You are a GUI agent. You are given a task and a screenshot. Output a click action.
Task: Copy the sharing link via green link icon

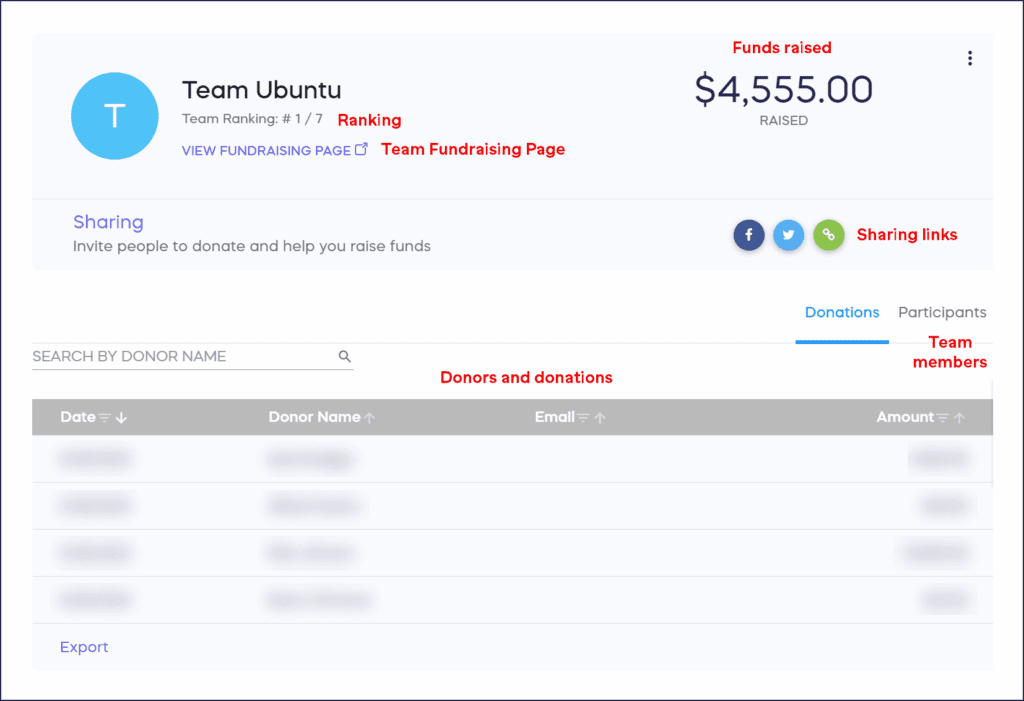pos(828,235)
